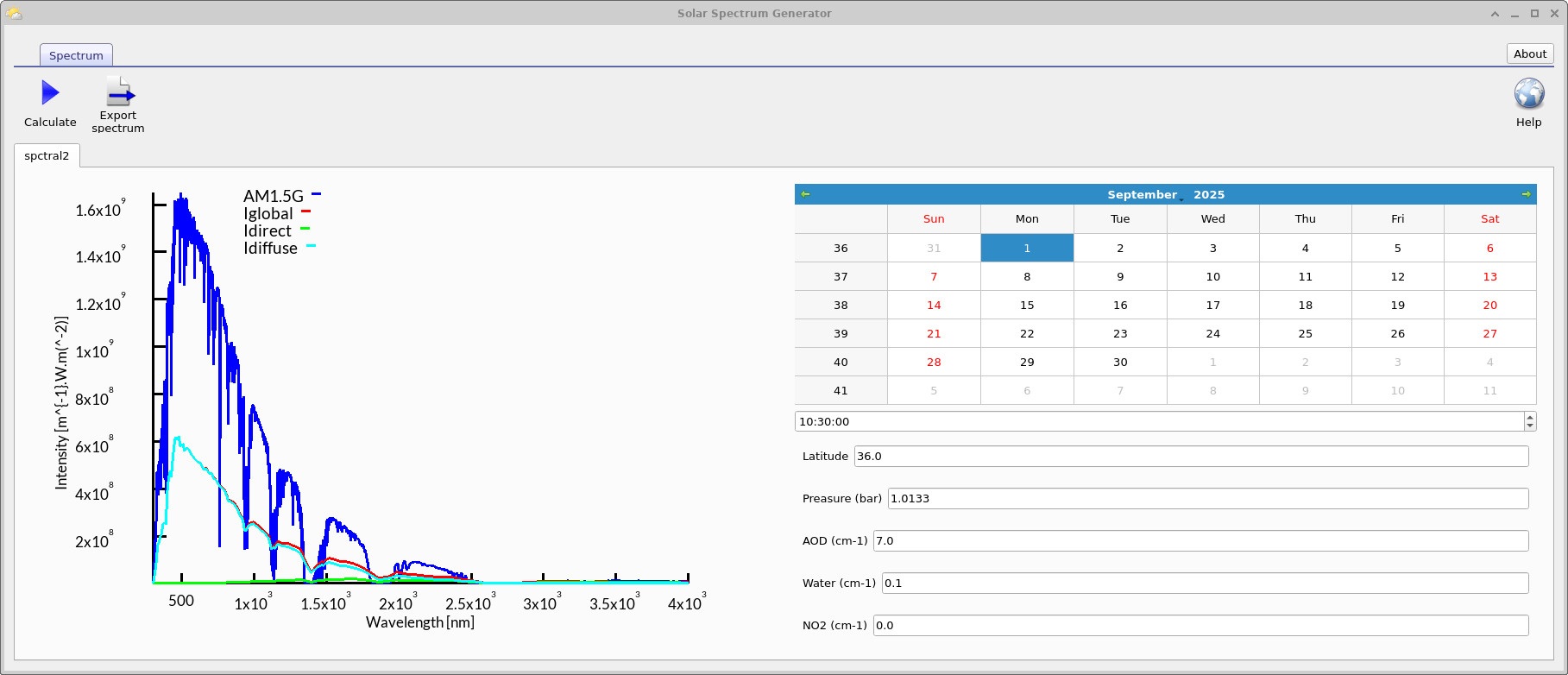Image resolution: width=1568 pixels, height=675 pixels.
Task: Click the Water (cm-1) input field
Action: (x=1204, y=584)
